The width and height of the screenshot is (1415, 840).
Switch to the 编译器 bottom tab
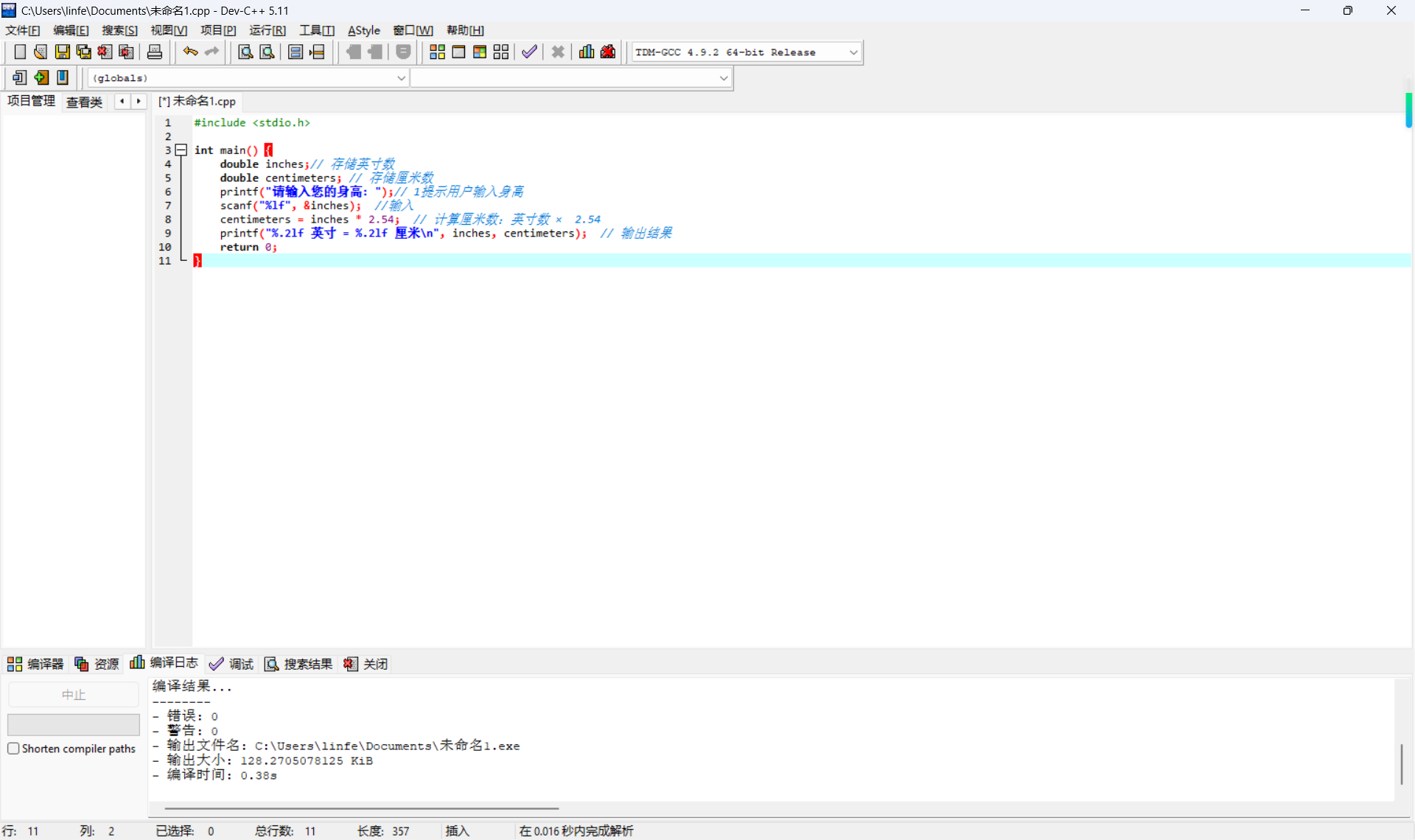(x=36, y=664)
